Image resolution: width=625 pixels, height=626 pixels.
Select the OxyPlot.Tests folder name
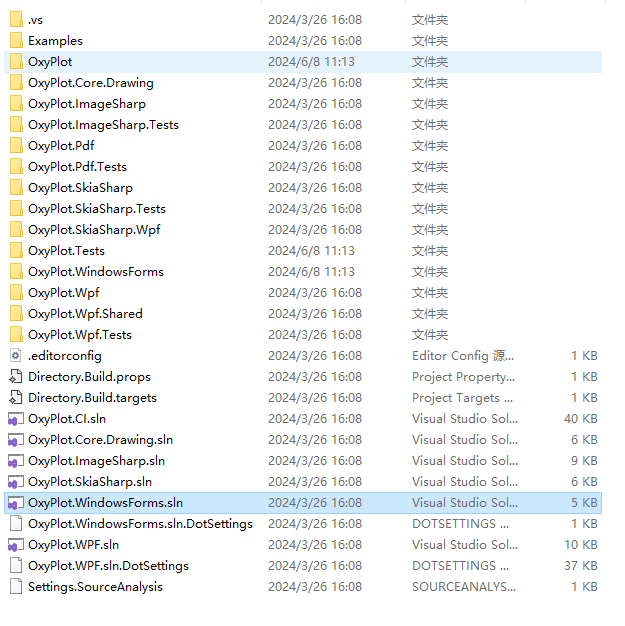pos(66,251)
